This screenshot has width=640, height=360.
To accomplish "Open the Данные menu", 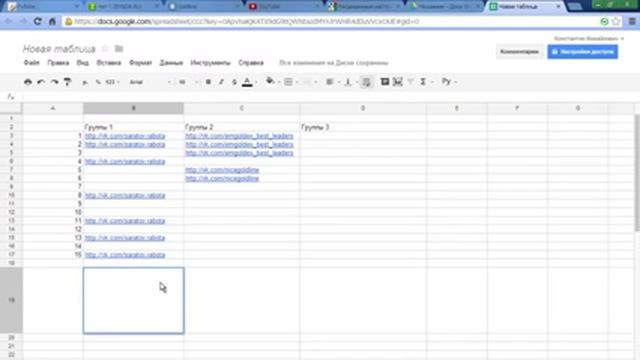I will pyautogui.click(x=171, y=63).
